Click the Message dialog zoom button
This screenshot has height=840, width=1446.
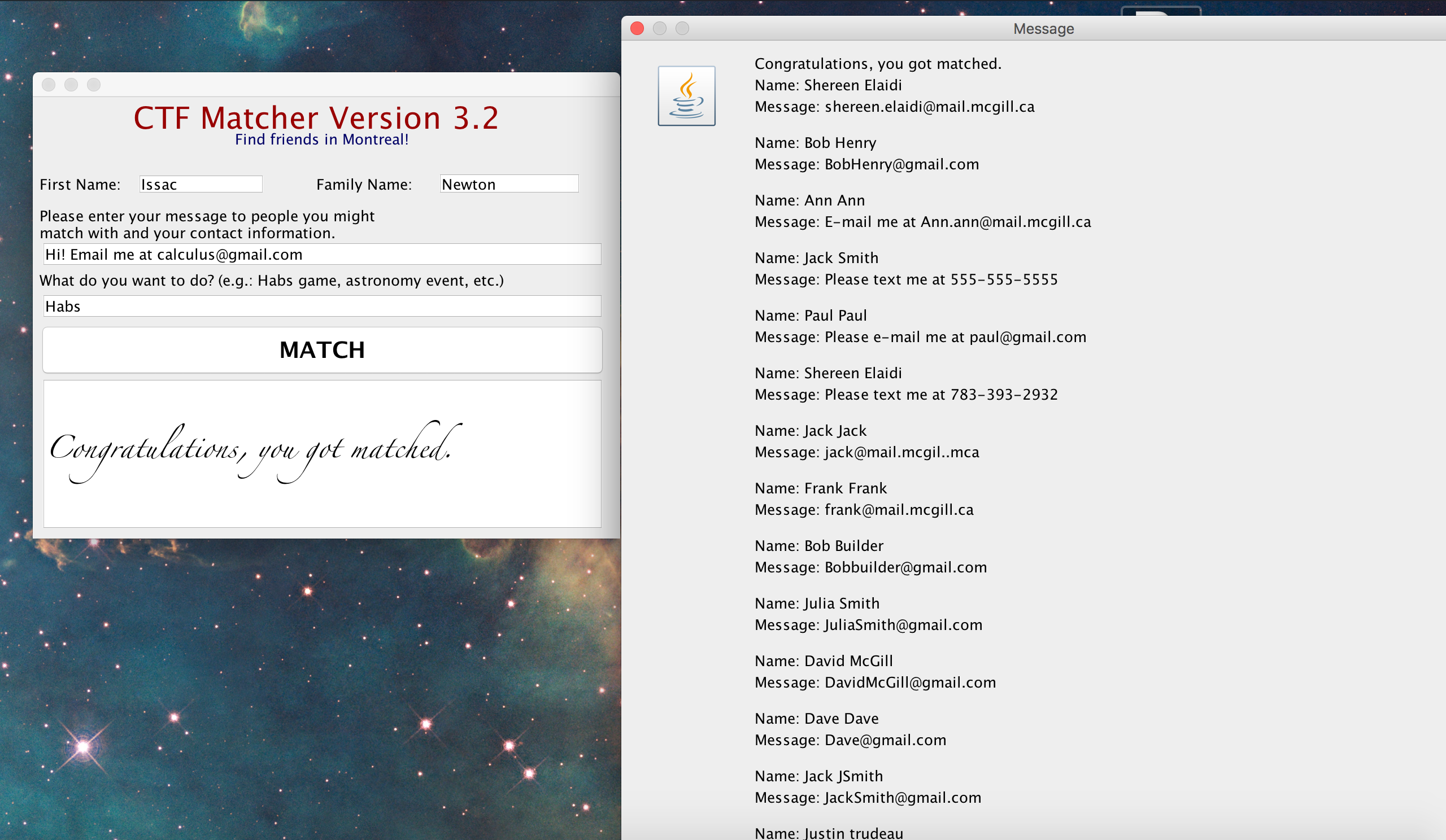682,28
